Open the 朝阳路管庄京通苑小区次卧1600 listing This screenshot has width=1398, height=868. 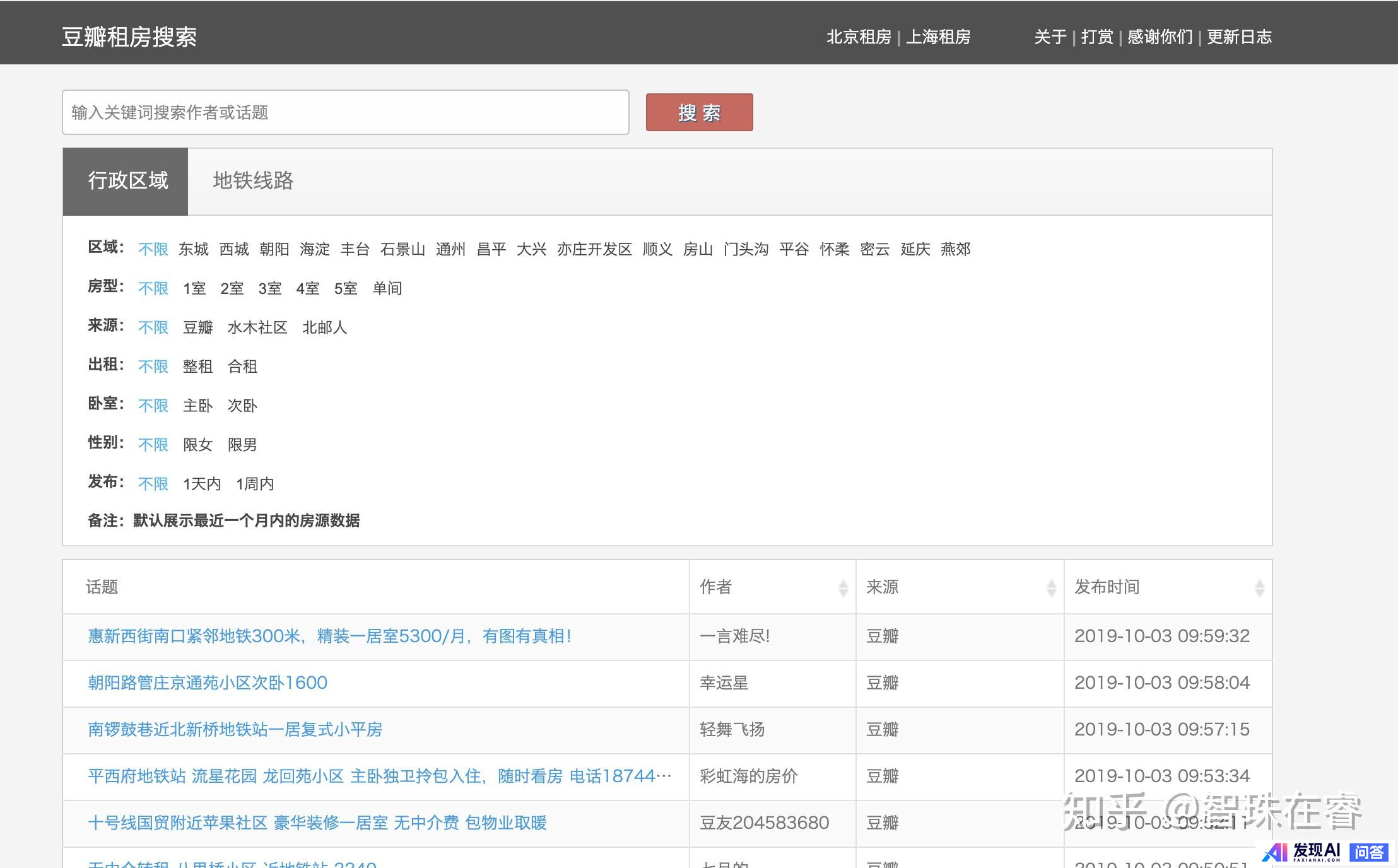(208, 683)
